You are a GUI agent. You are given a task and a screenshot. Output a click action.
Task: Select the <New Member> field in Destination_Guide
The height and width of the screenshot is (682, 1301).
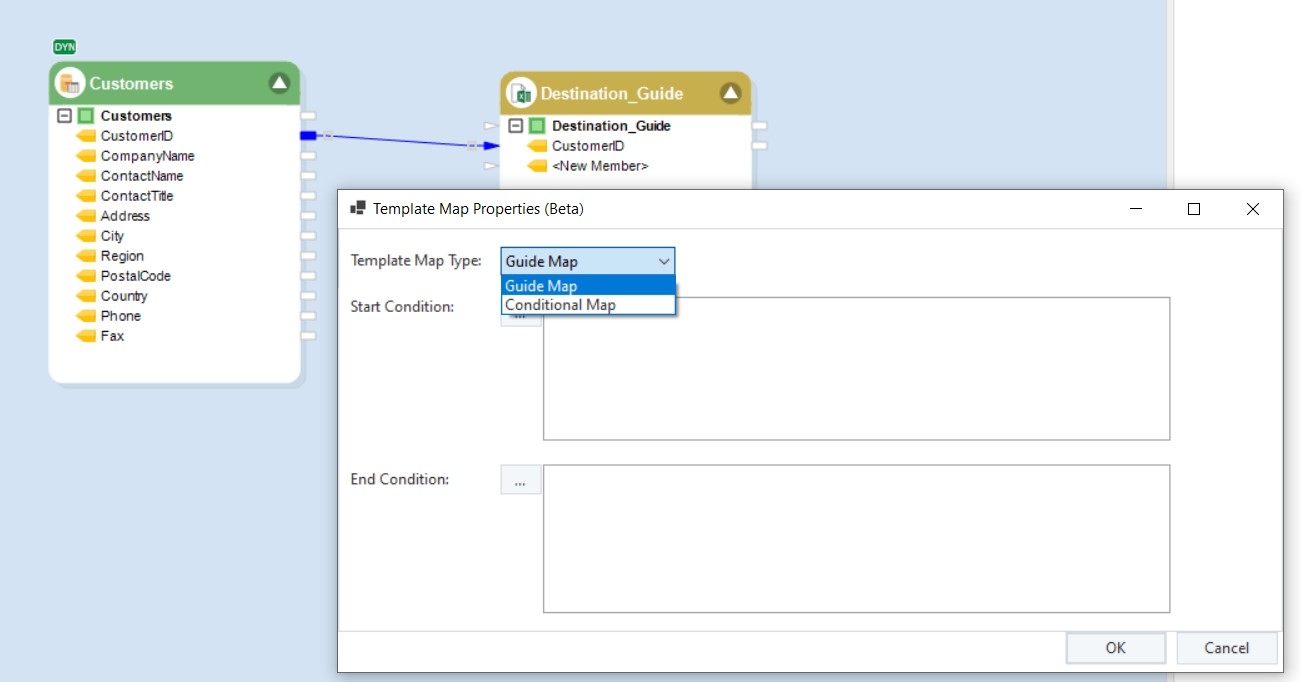coord(599,166)
